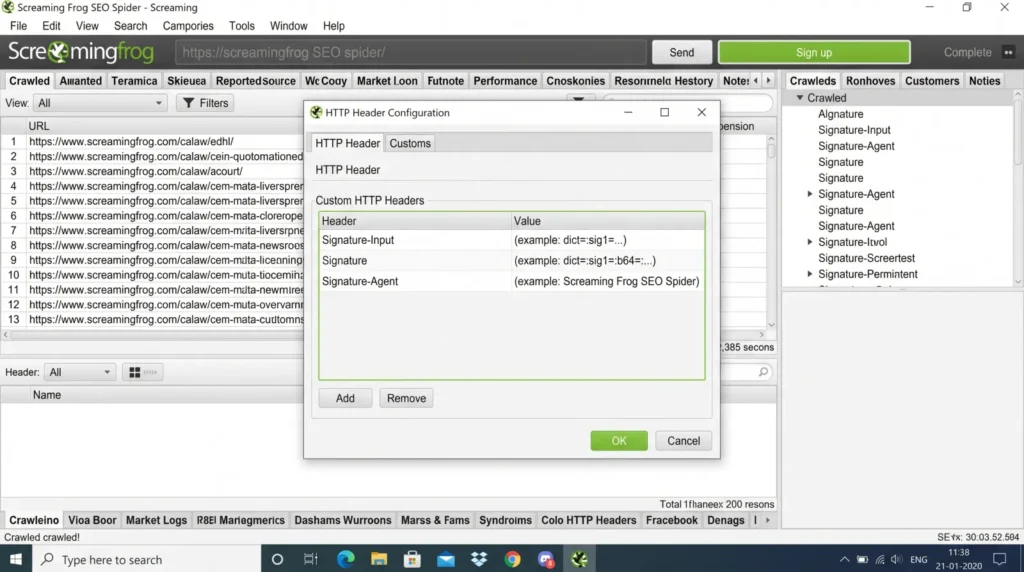The height and width of the screenshot is (572, 1024).
Task: Expand the Signature-Permintent tree node
Action: 810,274
